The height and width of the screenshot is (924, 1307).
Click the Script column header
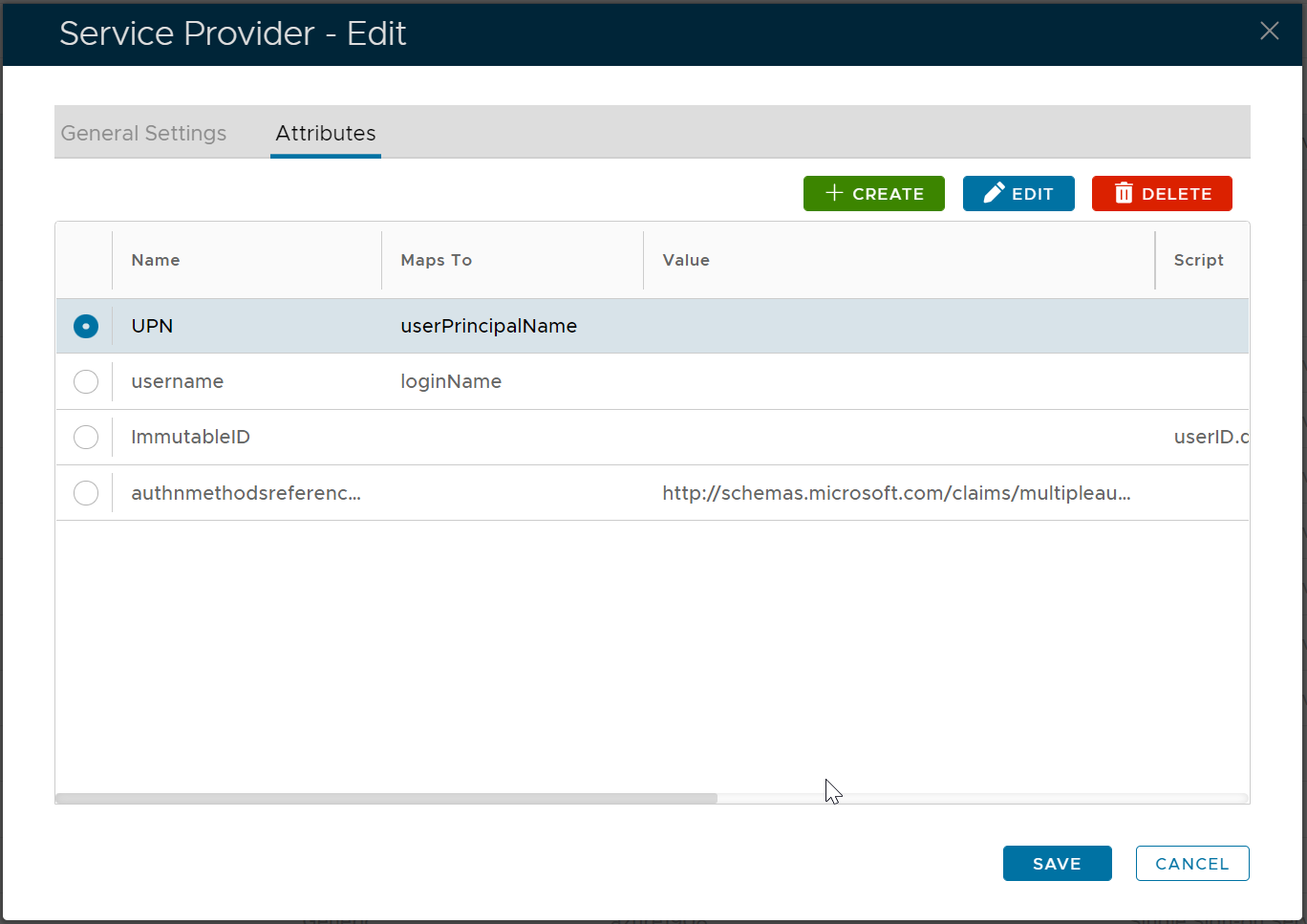(1198, 260)
